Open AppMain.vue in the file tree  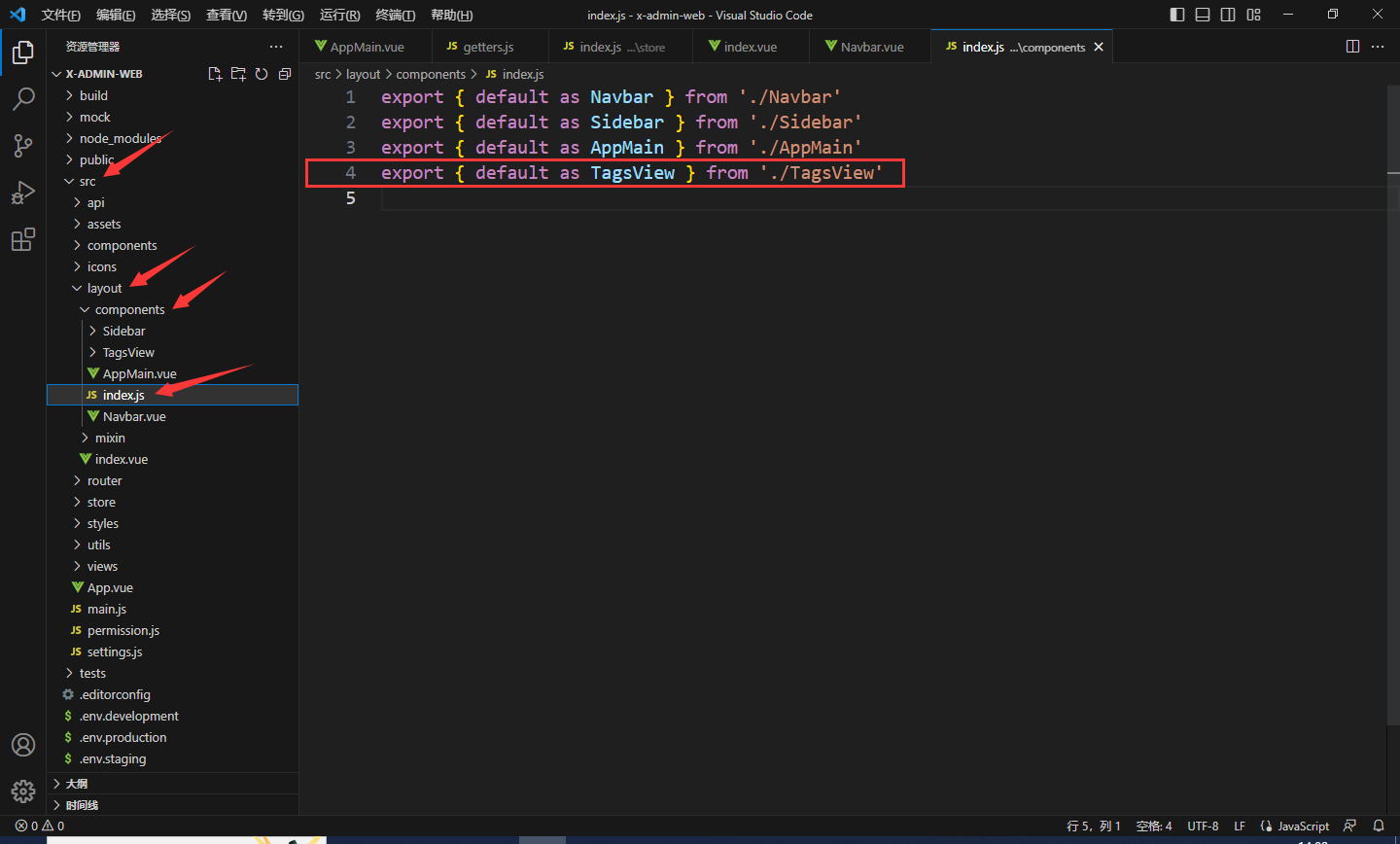tap(173, 373)
